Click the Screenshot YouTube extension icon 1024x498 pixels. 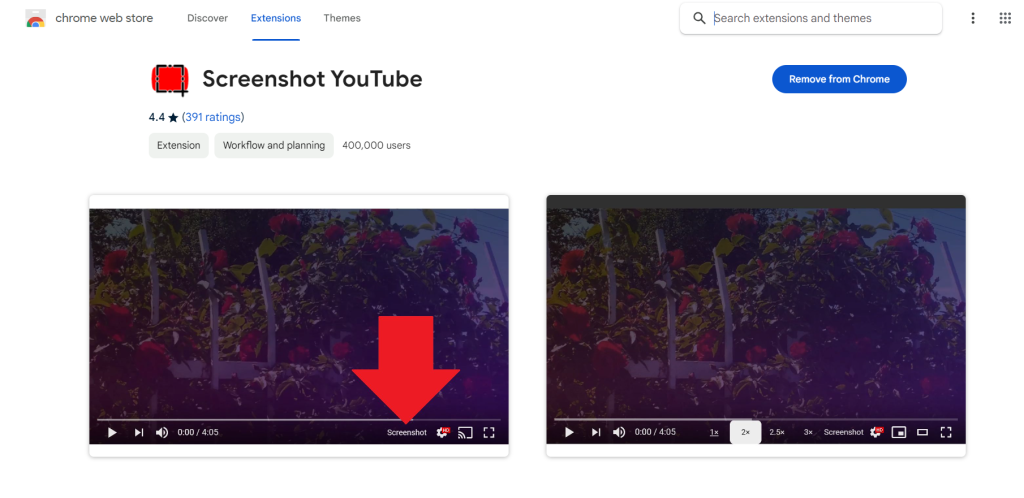[170, 80]
